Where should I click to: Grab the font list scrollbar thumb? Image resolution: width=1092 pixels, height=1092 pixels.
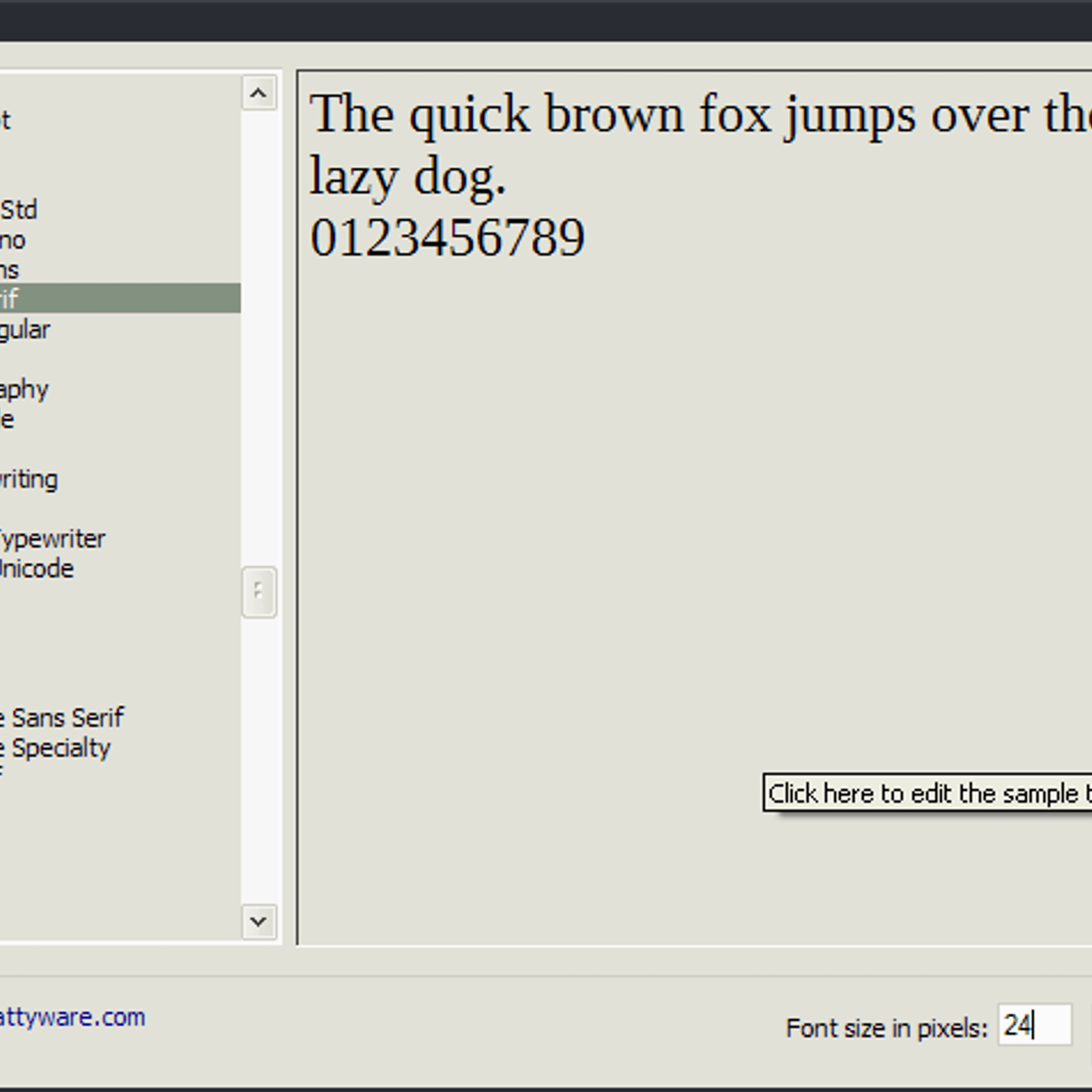click(259, 592)
